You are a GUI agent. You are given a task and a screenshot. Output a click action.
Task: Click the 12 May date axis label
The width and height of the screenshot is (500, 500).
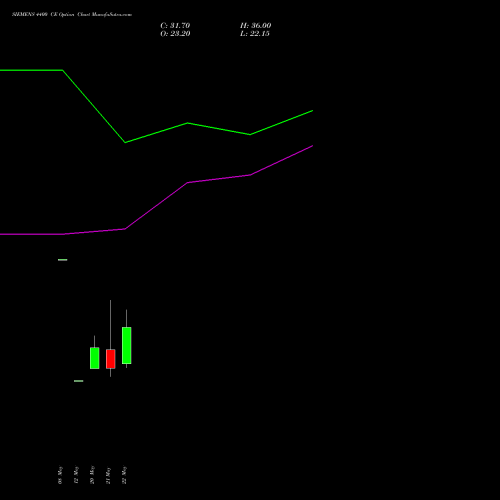76,475
